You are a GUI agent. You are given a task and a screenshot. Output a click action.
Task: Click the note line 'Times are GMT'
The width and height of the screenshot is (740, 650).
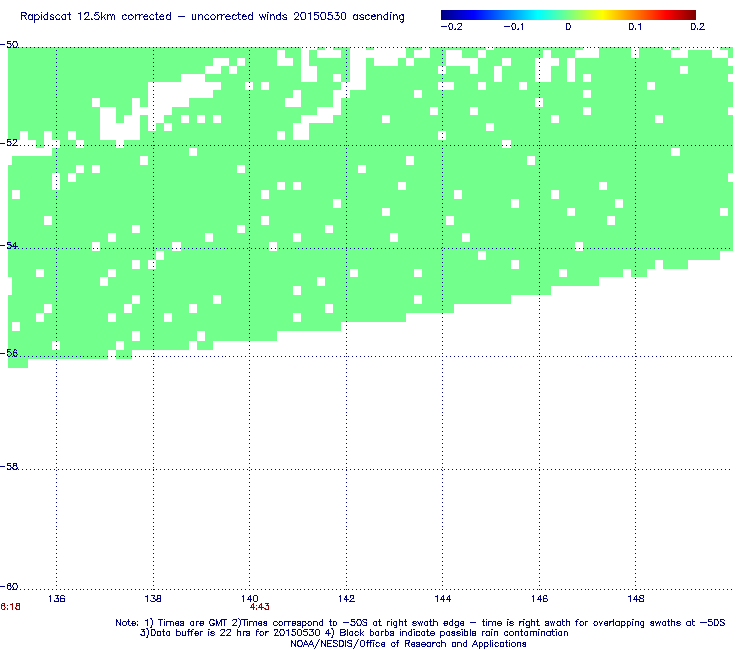420,623
